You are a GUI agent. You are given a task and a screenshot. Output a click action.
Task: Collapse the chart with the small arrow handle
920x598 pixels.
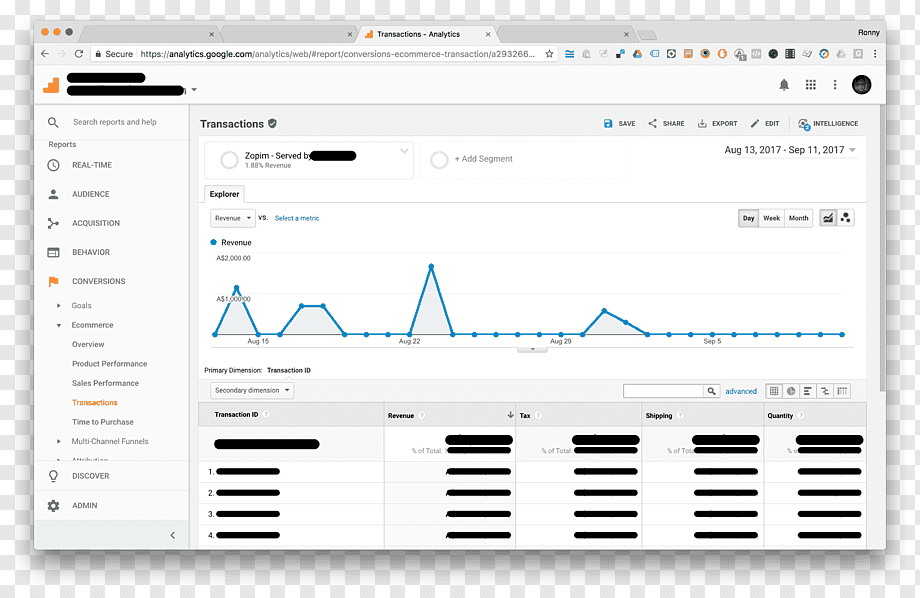click(x=532, y=349)
